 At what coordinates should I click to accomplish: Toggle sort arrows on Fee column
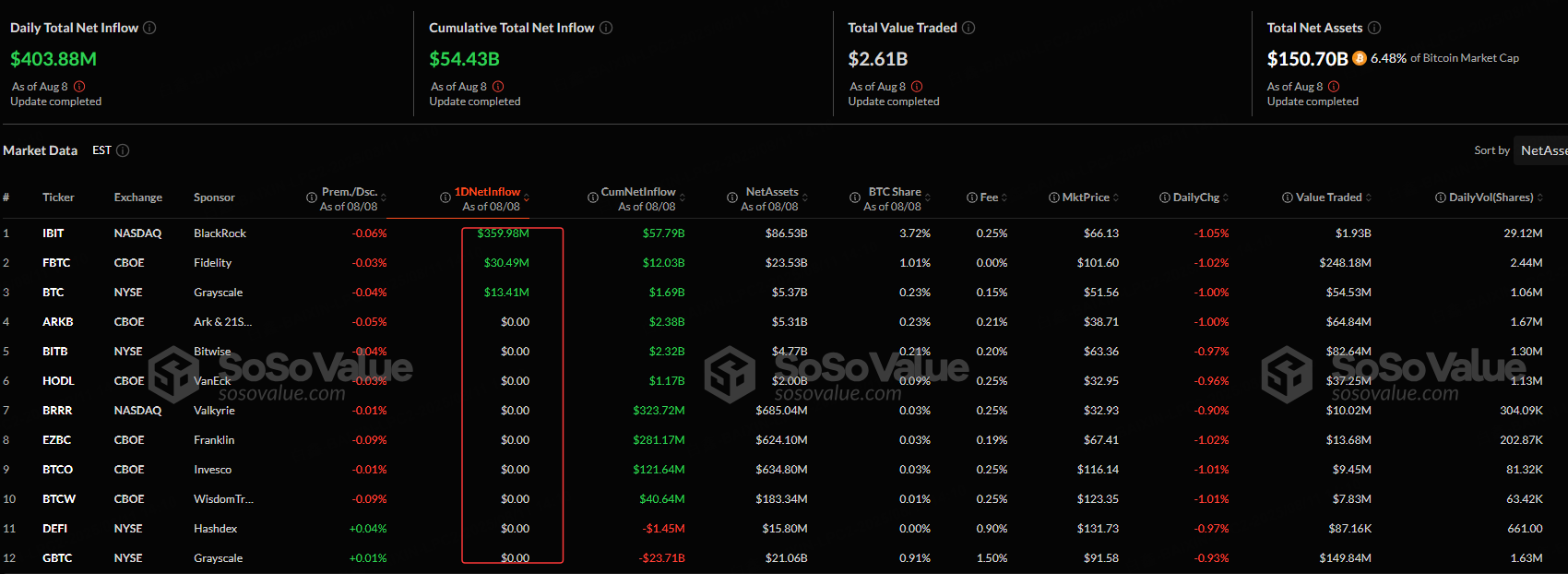pos(1004,197)
